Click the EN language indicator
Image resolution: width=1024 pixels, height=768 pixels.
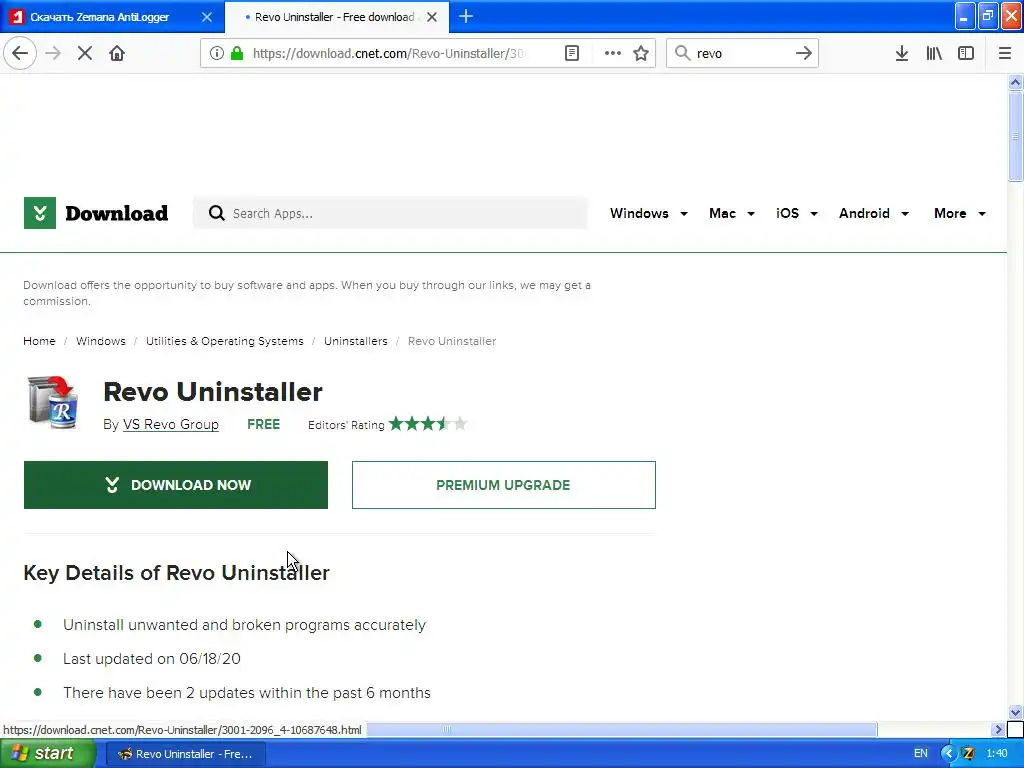(921, 753)
